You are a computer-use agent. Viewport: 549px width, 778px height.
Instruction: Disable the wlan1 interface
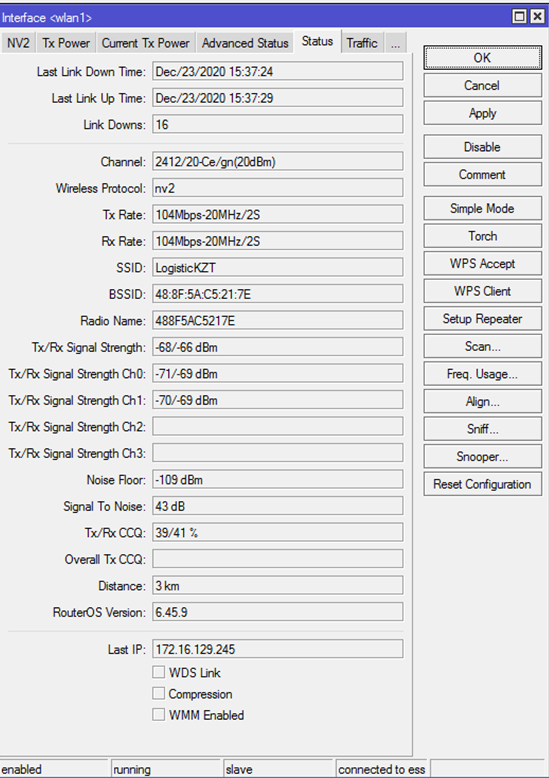[482, 147]
